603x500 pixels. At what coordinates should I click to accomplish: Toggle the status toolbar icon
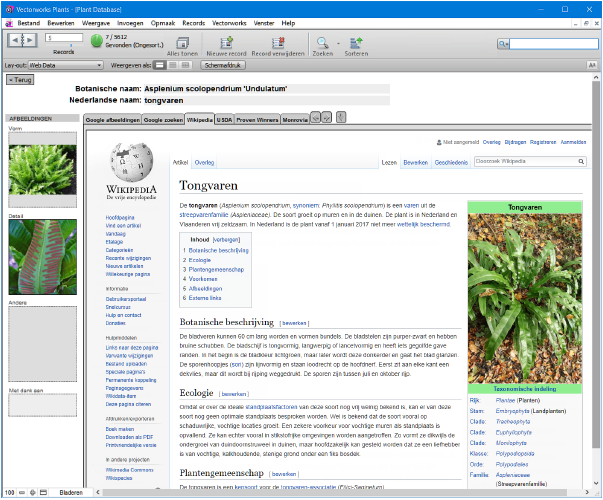[43, 492]
